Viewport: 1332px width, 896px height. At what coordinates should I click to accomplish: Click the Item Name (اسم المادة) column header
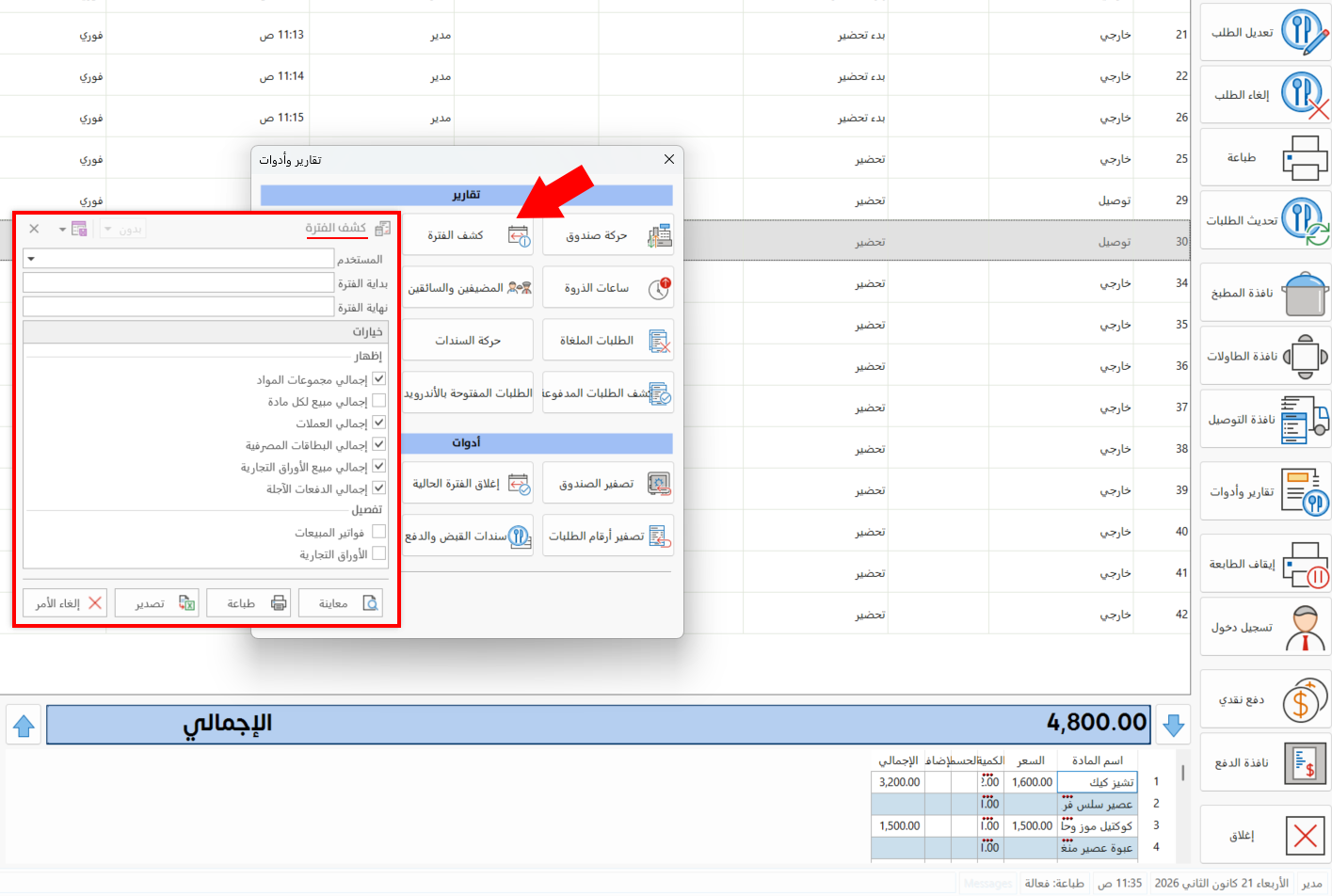pyautogui.click(x=1098, y=760)
